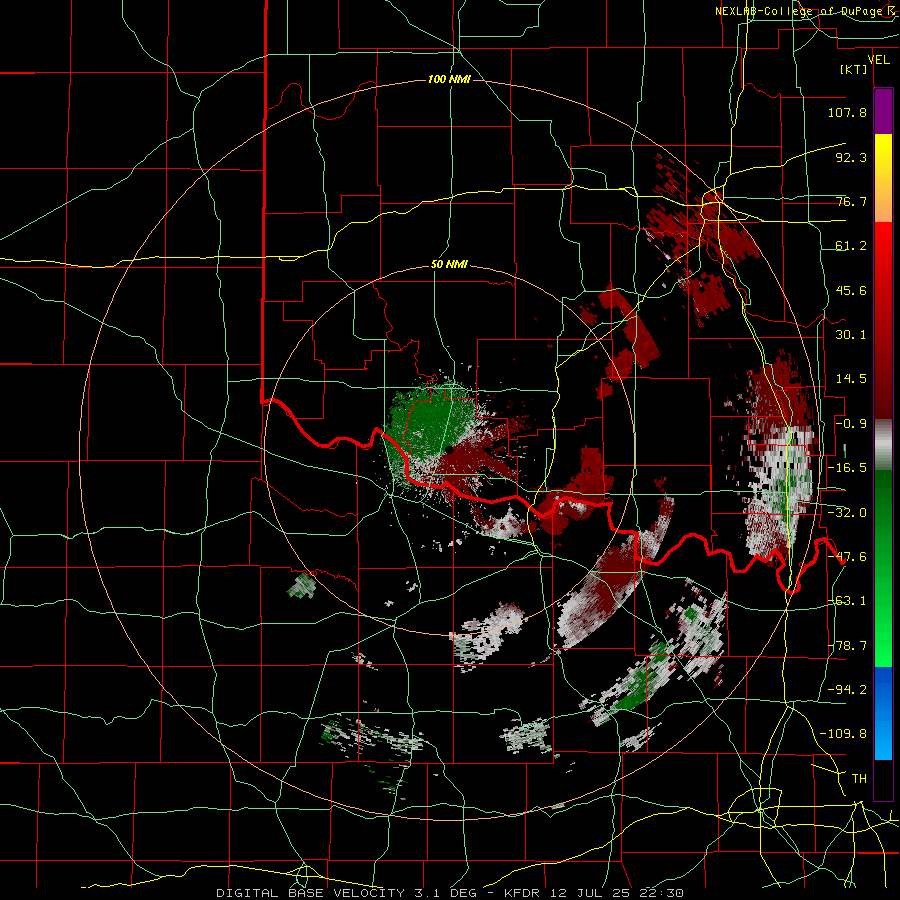
Task: Click DIGITAL BASE VELOCITY in the caption
Action: point(310,893)
